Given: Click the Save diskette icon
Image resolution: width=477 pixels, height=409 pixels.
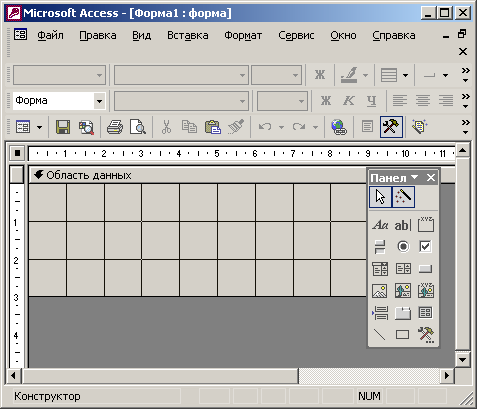Looking at the screenshot, I should point(63,127).
